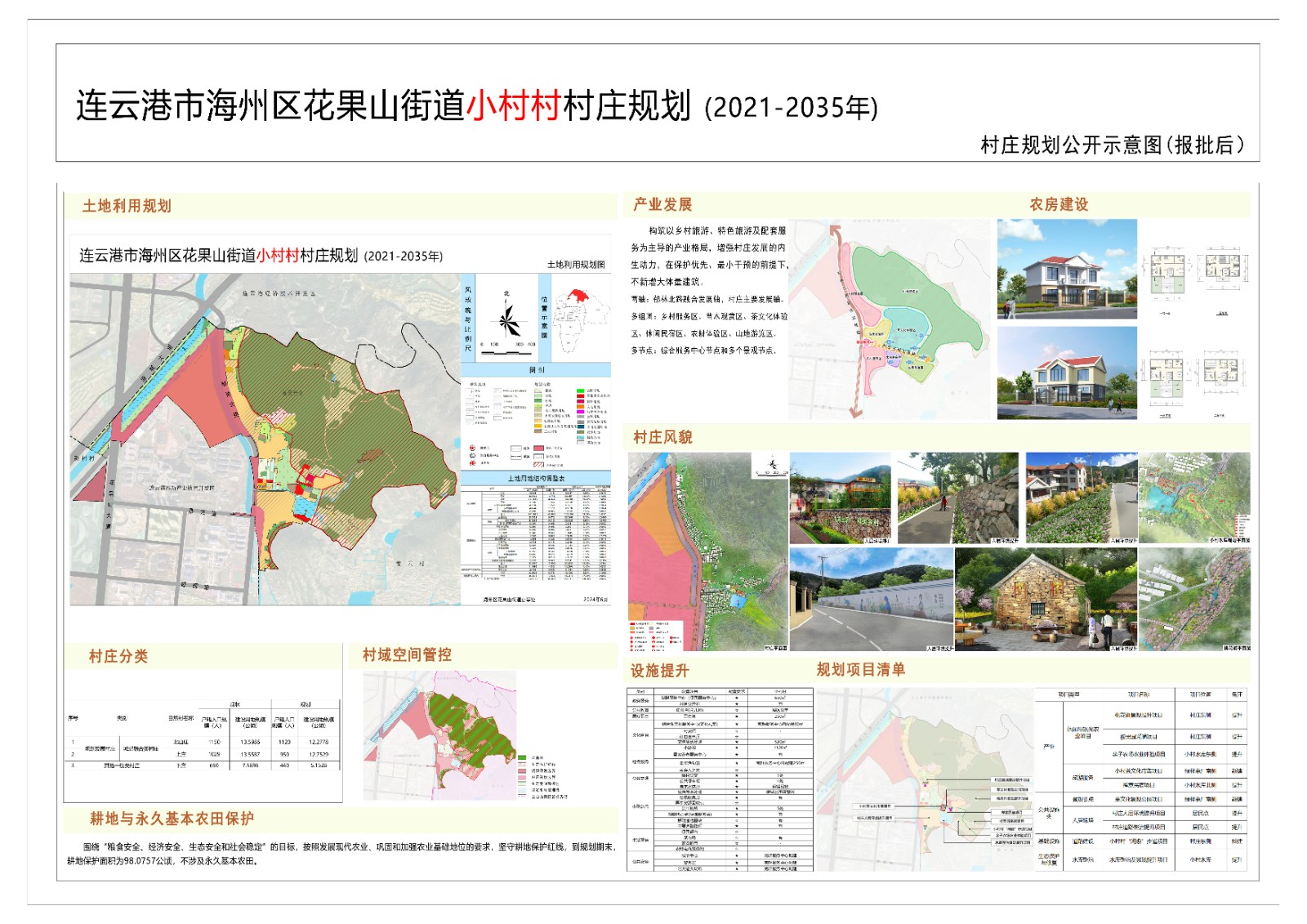Click the 村庄风貌 section heading
Viewport: 1307px width, 924px height.
coord(662,437)
